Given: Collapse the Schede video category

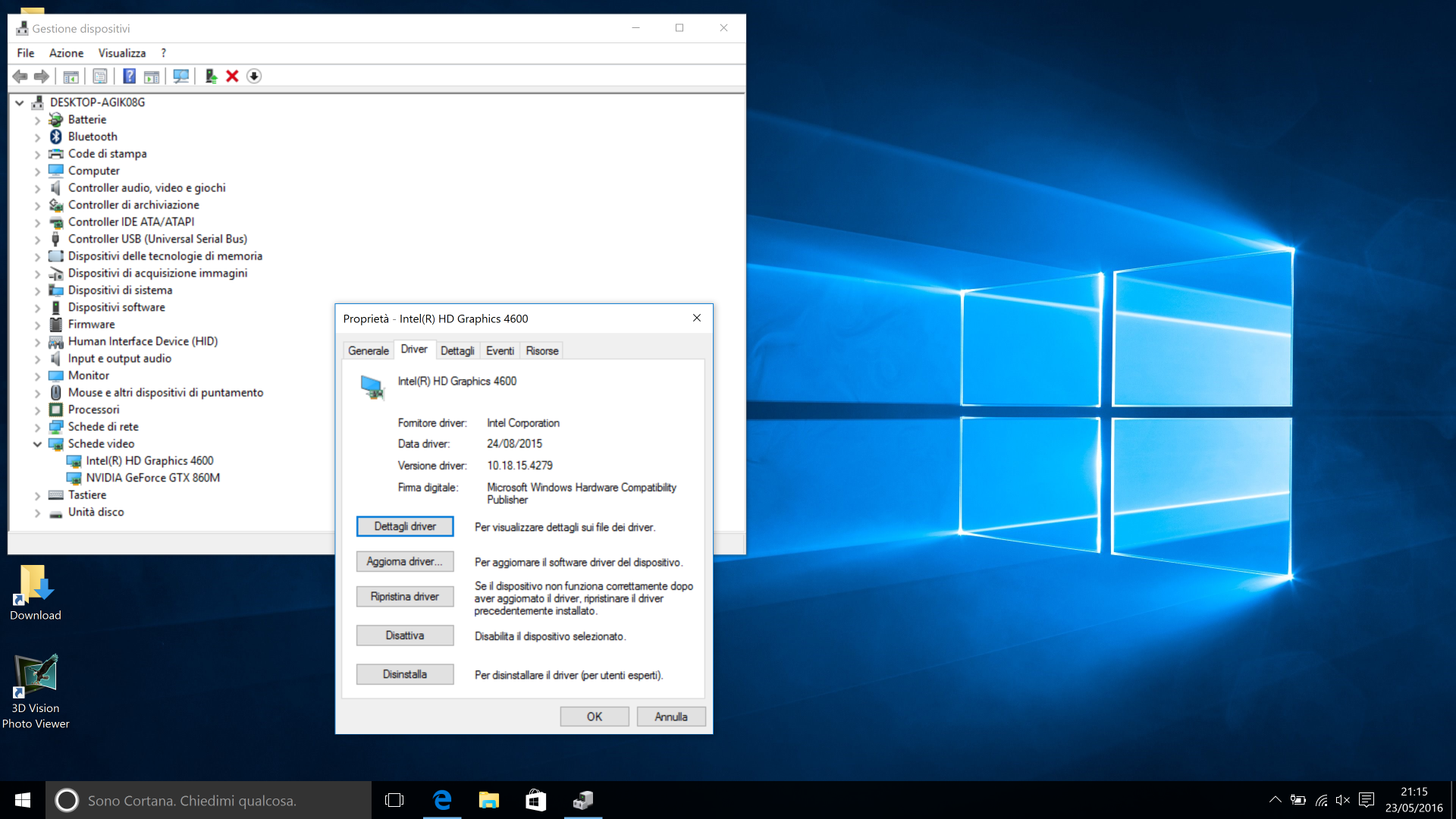Looking at the screenshot, I should [37, 444].
